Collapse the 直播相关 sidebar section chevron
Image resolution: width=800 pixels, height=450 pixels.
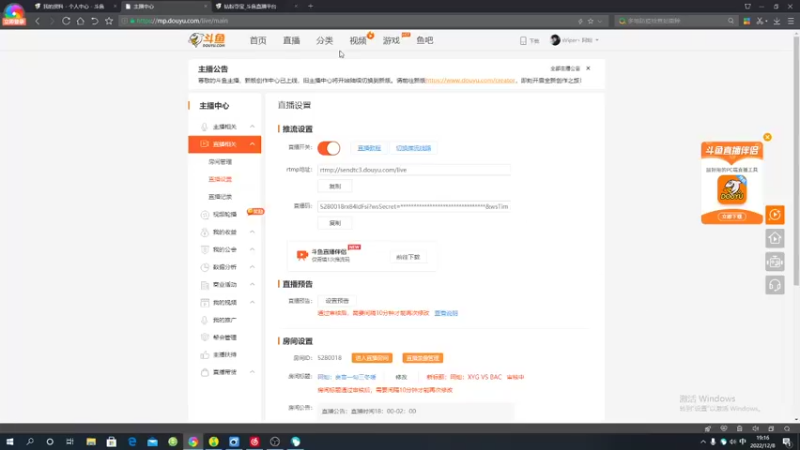(x=252, y=144)
